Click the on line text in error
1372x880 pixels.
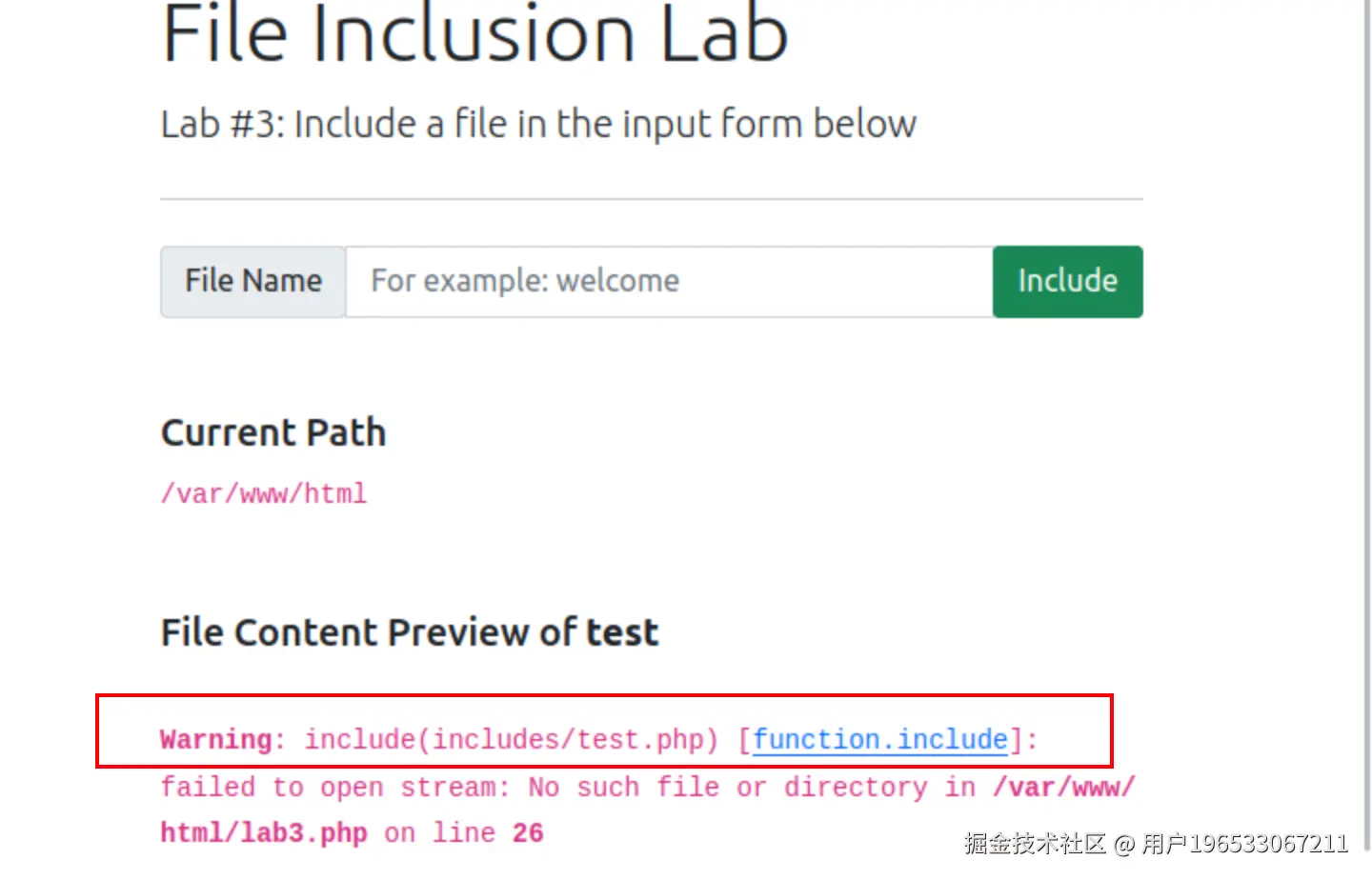pos(439,832)
